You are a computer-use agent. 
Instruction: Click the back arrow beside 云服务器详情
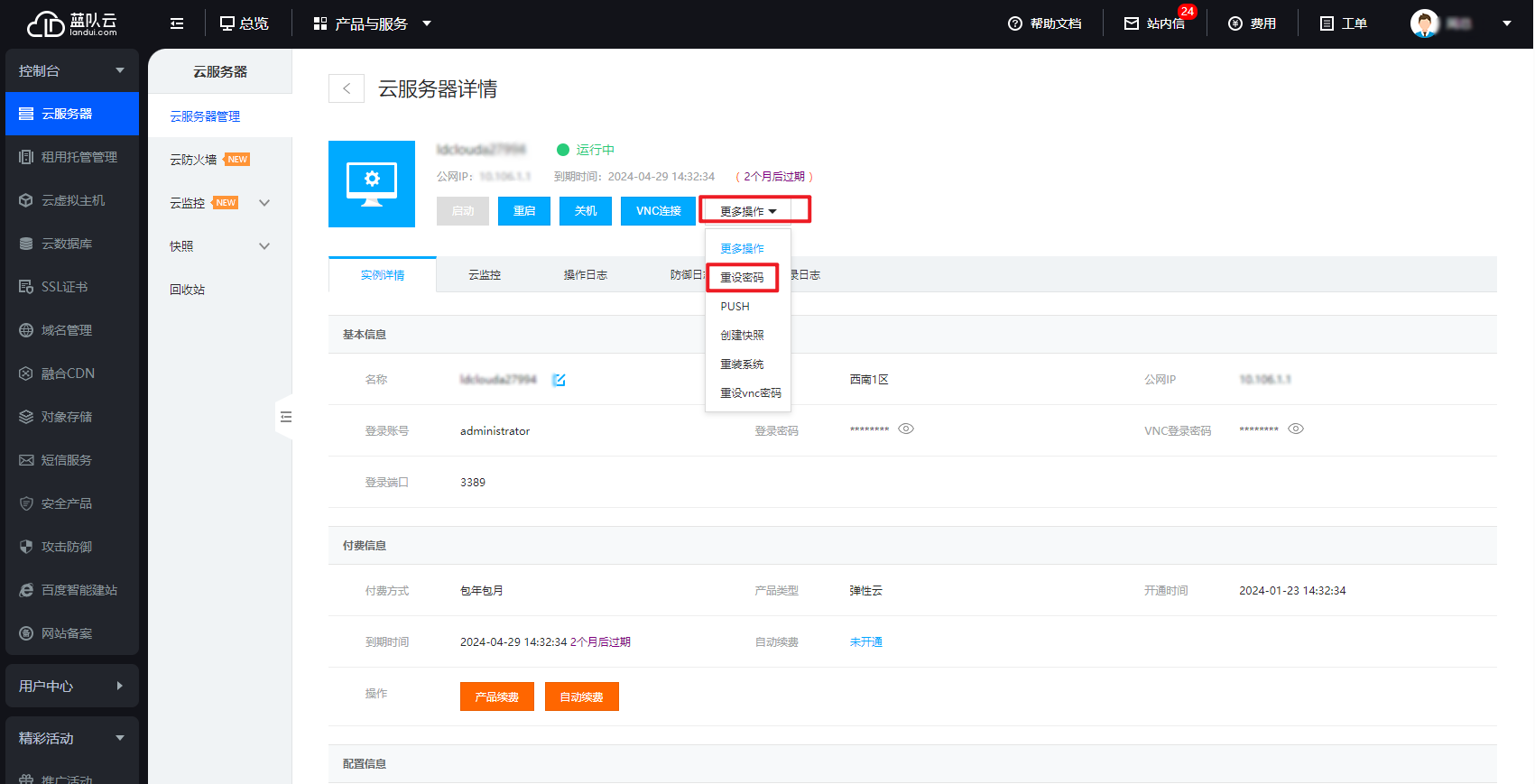[347, 88]
